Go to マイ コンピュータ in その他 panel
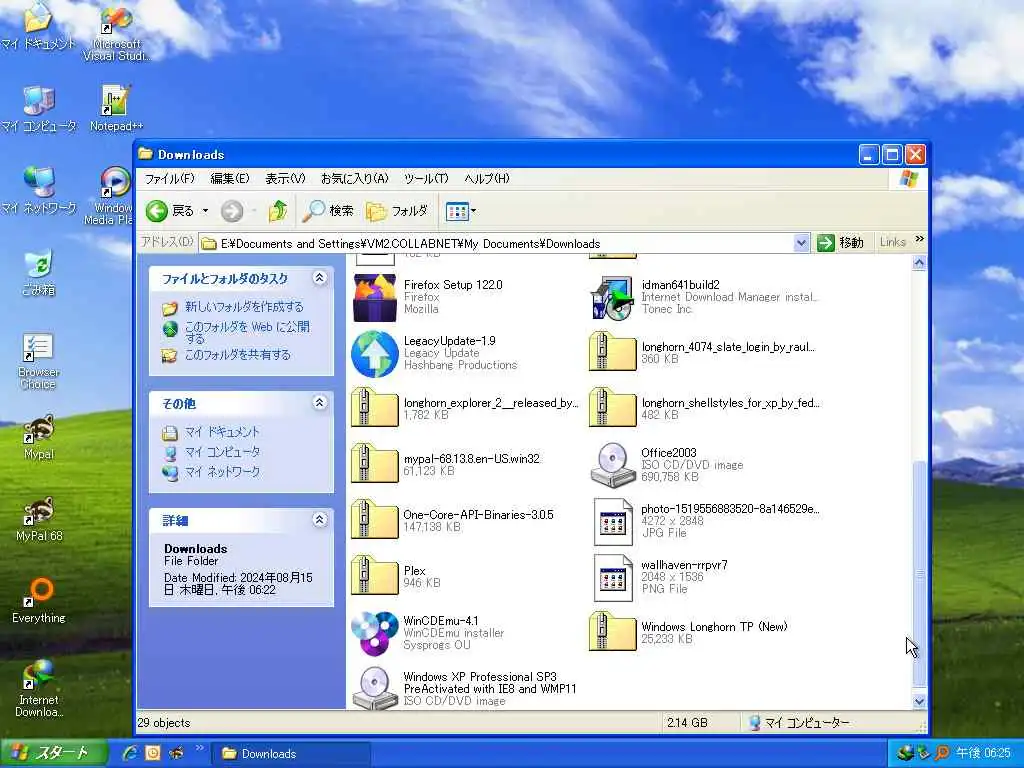Image resolution: width=1024 pixels, height=768 pixels. [222, 451]
